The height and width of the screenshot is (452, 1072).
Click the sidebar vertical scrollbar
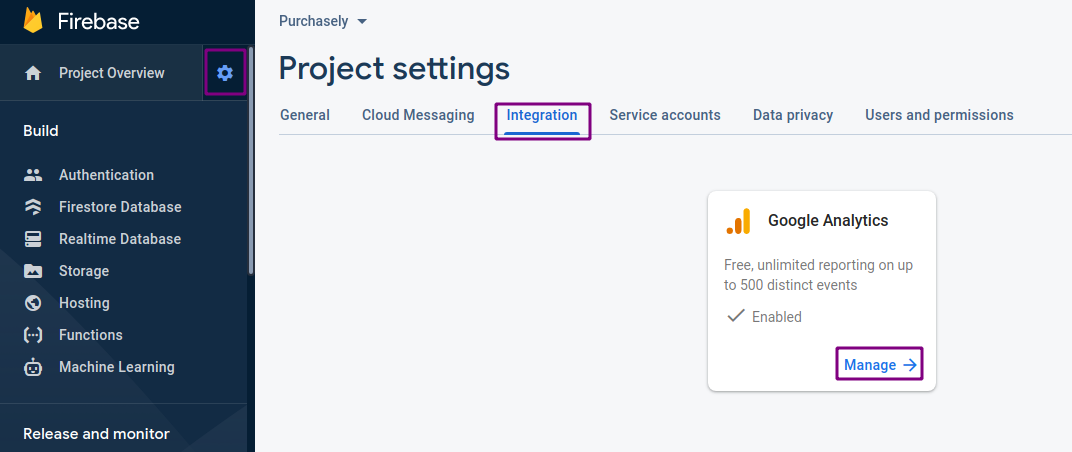(251, 161)
